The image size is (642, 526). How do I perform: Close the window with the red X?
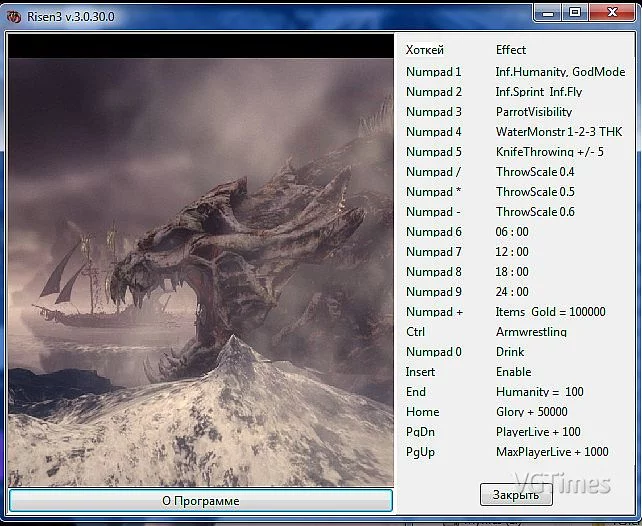point(612,13)
